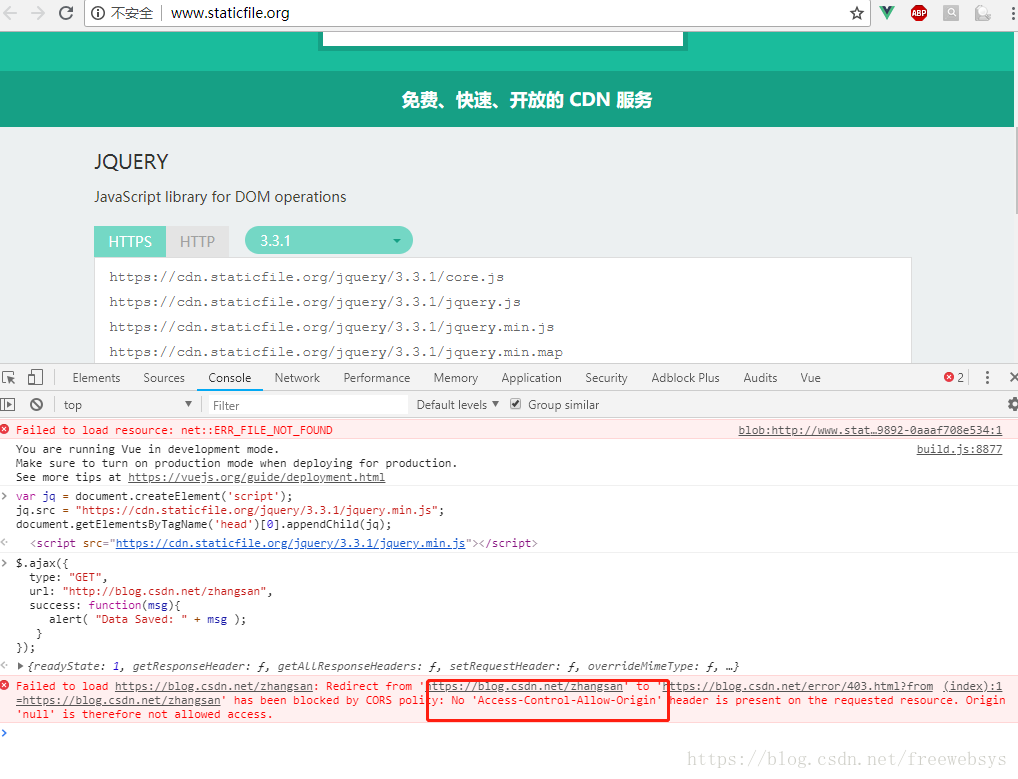Open the Performance tab

coord(377,378)
